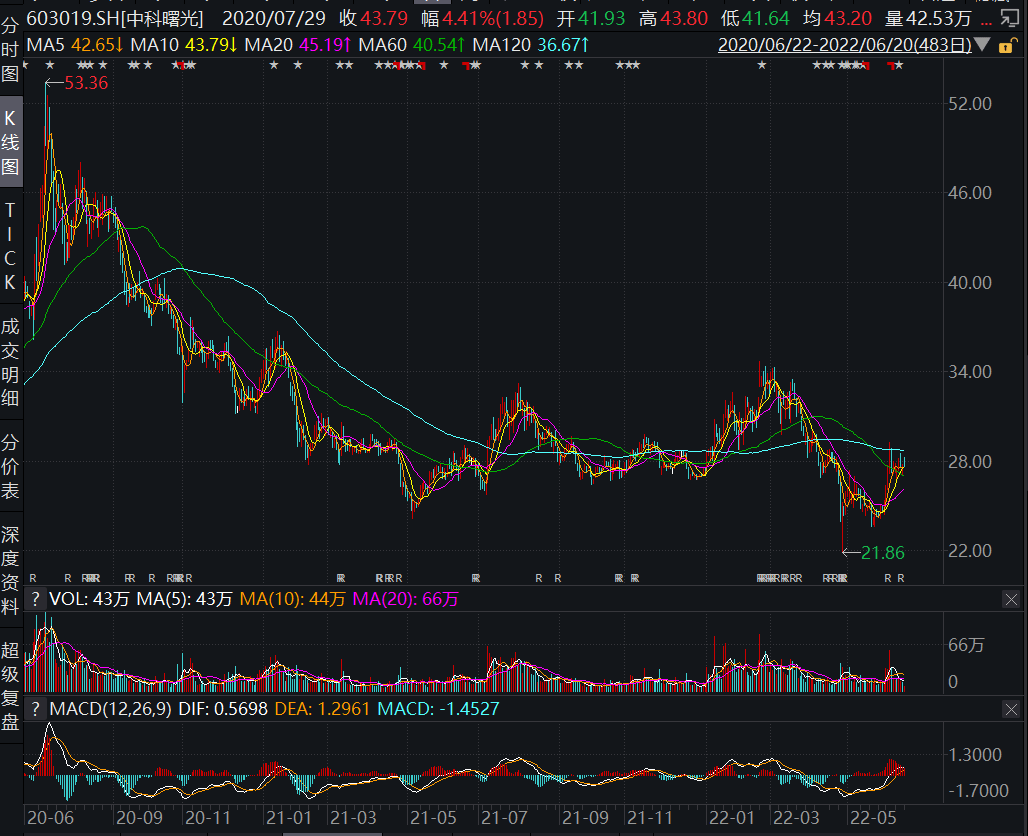Close the VOL indicator panel
This screenshot has height=836, width=1028.
pyautogui.click(x=1011, y=599)
